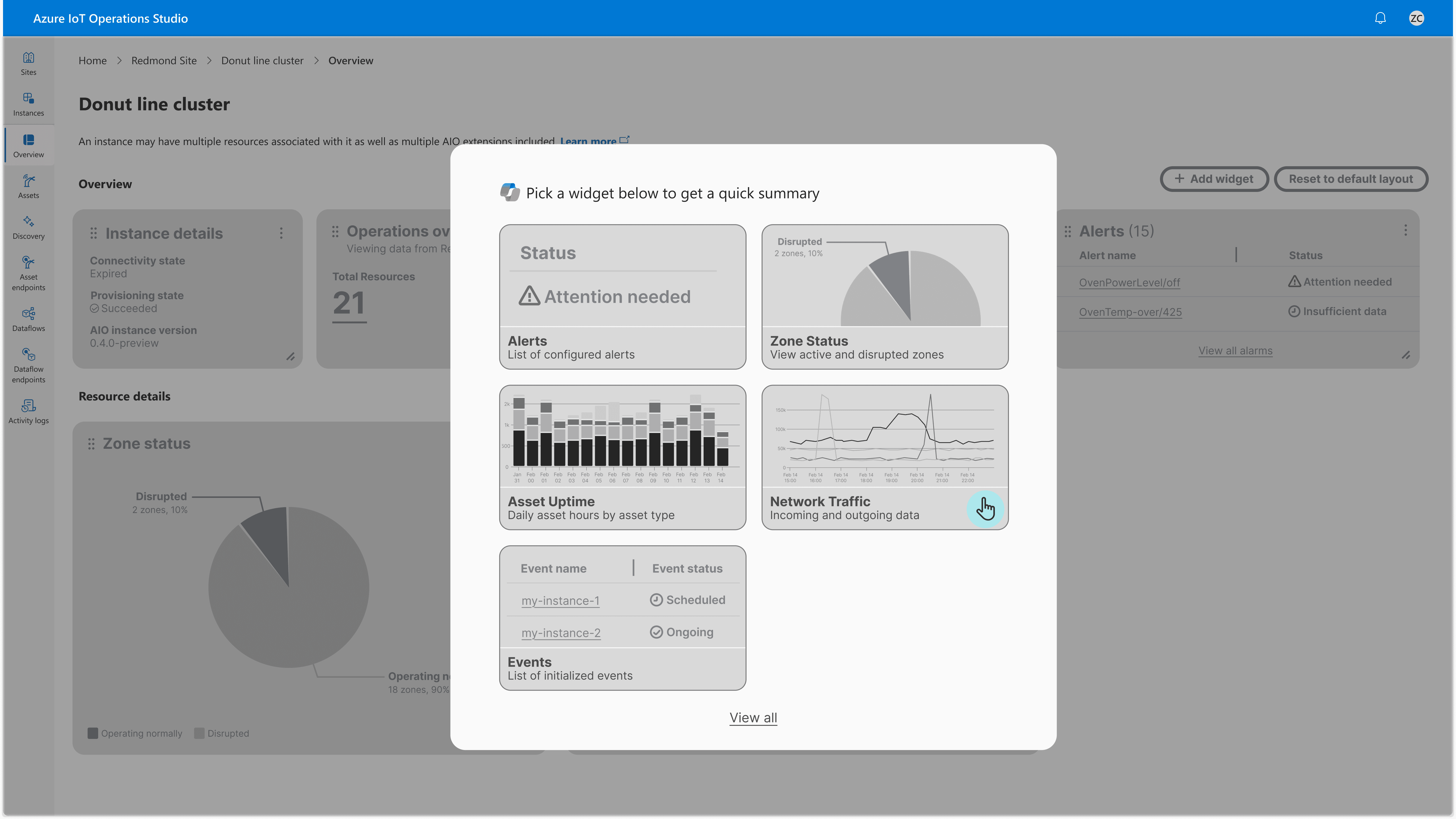Open the ZC user account avatar

click(x=1416, y=18)
